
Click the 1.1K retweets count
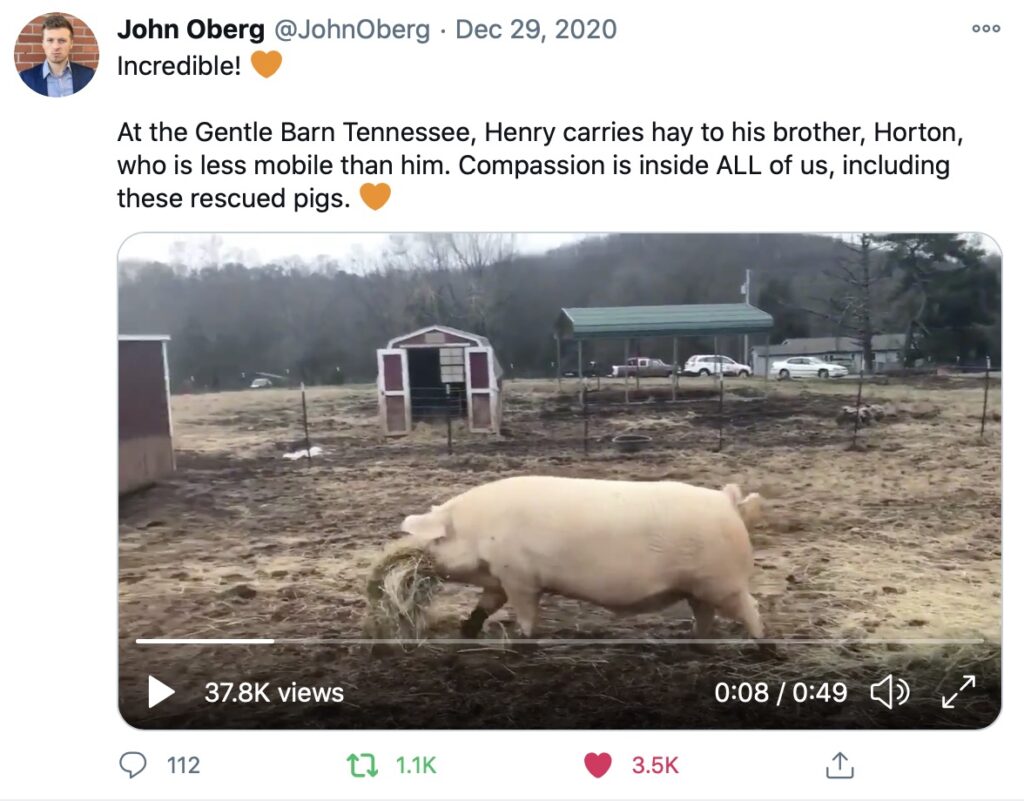(416, 765)
